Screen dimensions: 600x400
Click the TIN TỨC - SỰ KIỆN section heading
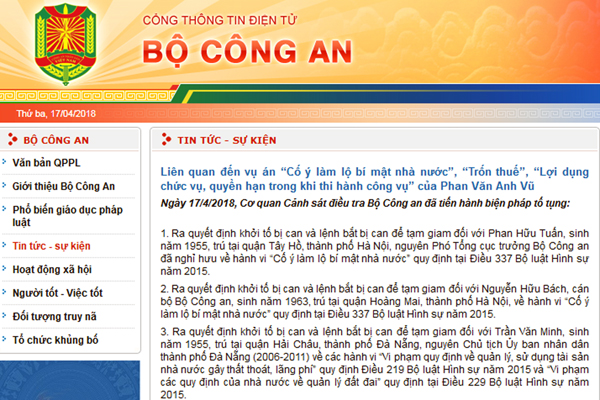pyautogui.click(x=227, y=140)
